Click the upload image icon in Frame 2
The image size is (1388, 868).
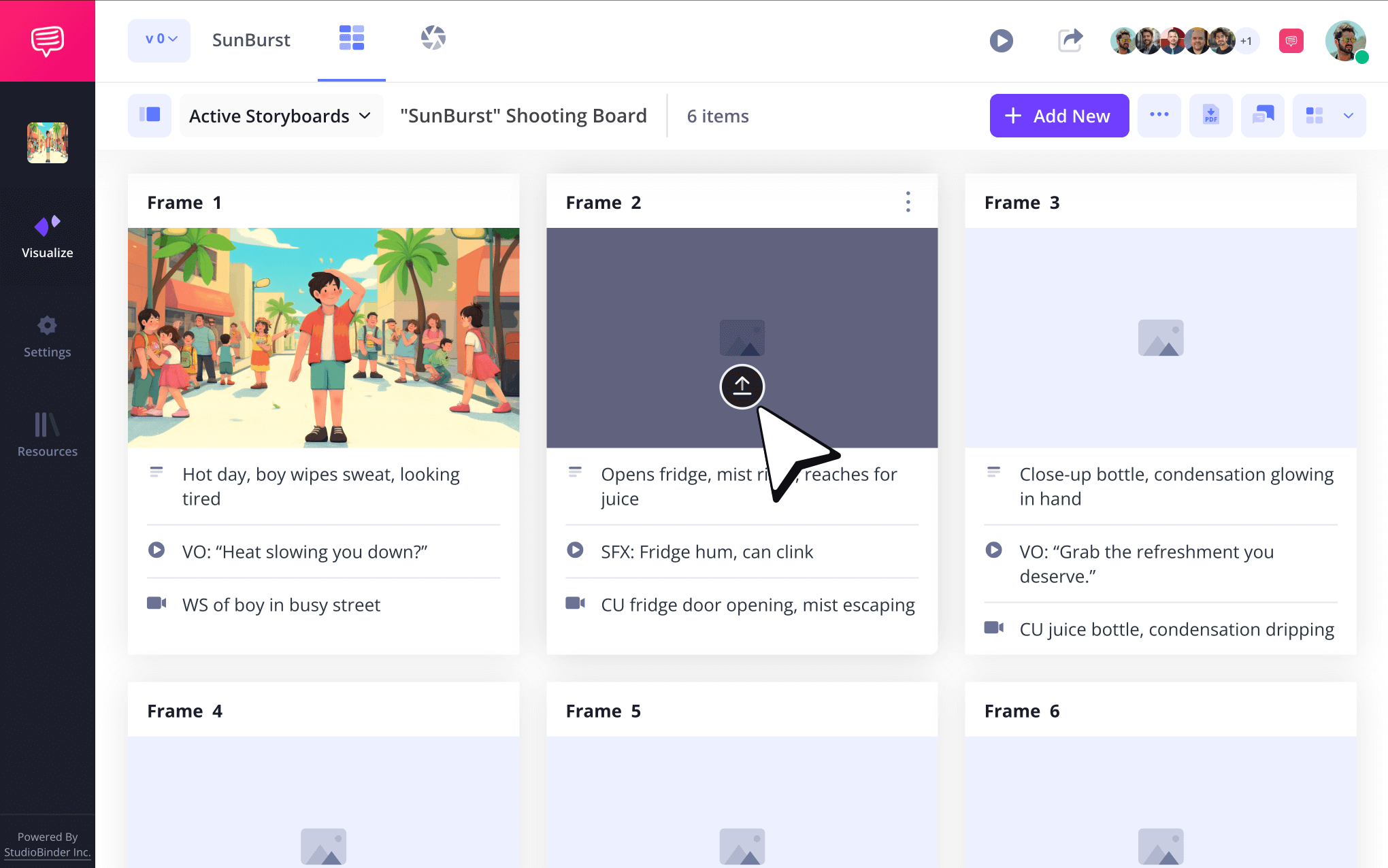tap(742, 386)
